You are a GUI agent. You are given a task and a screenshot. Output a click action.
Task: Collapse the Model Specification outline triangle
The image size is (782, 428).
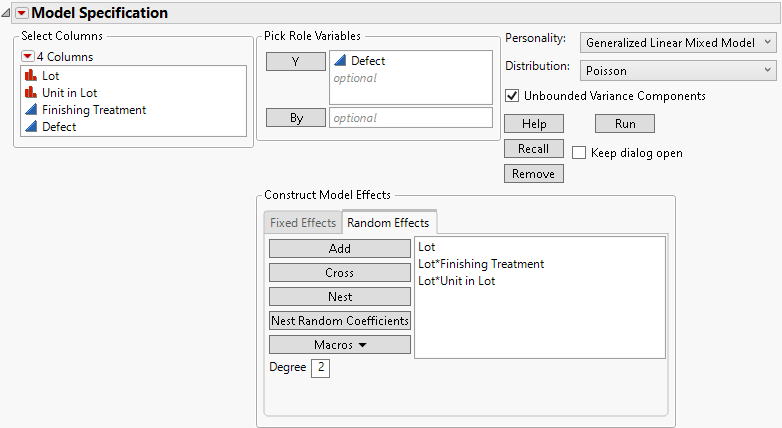tap(7, 13)
